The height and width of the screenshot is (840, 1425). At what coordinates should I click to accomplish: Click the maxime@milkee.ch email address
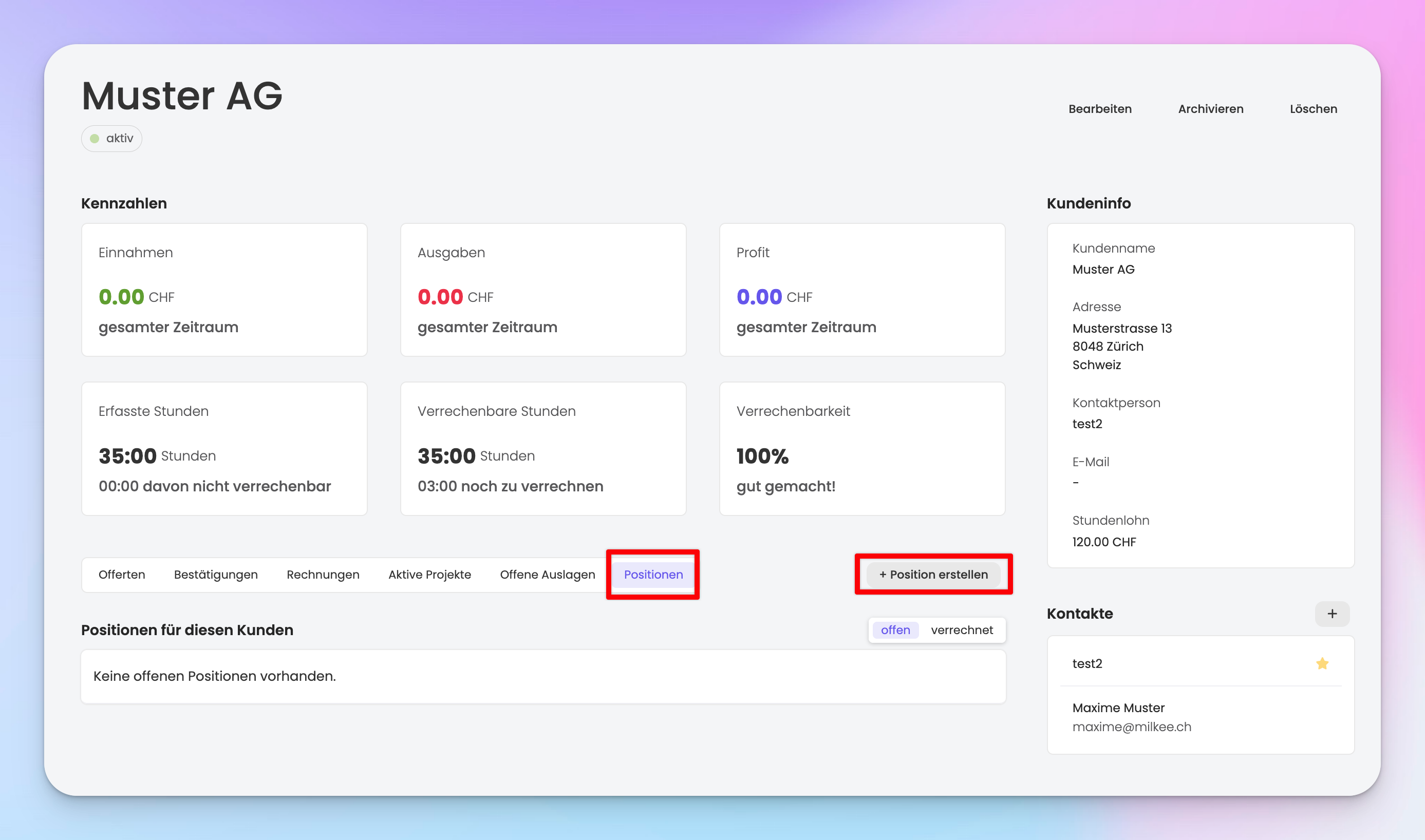(1131, 727)
